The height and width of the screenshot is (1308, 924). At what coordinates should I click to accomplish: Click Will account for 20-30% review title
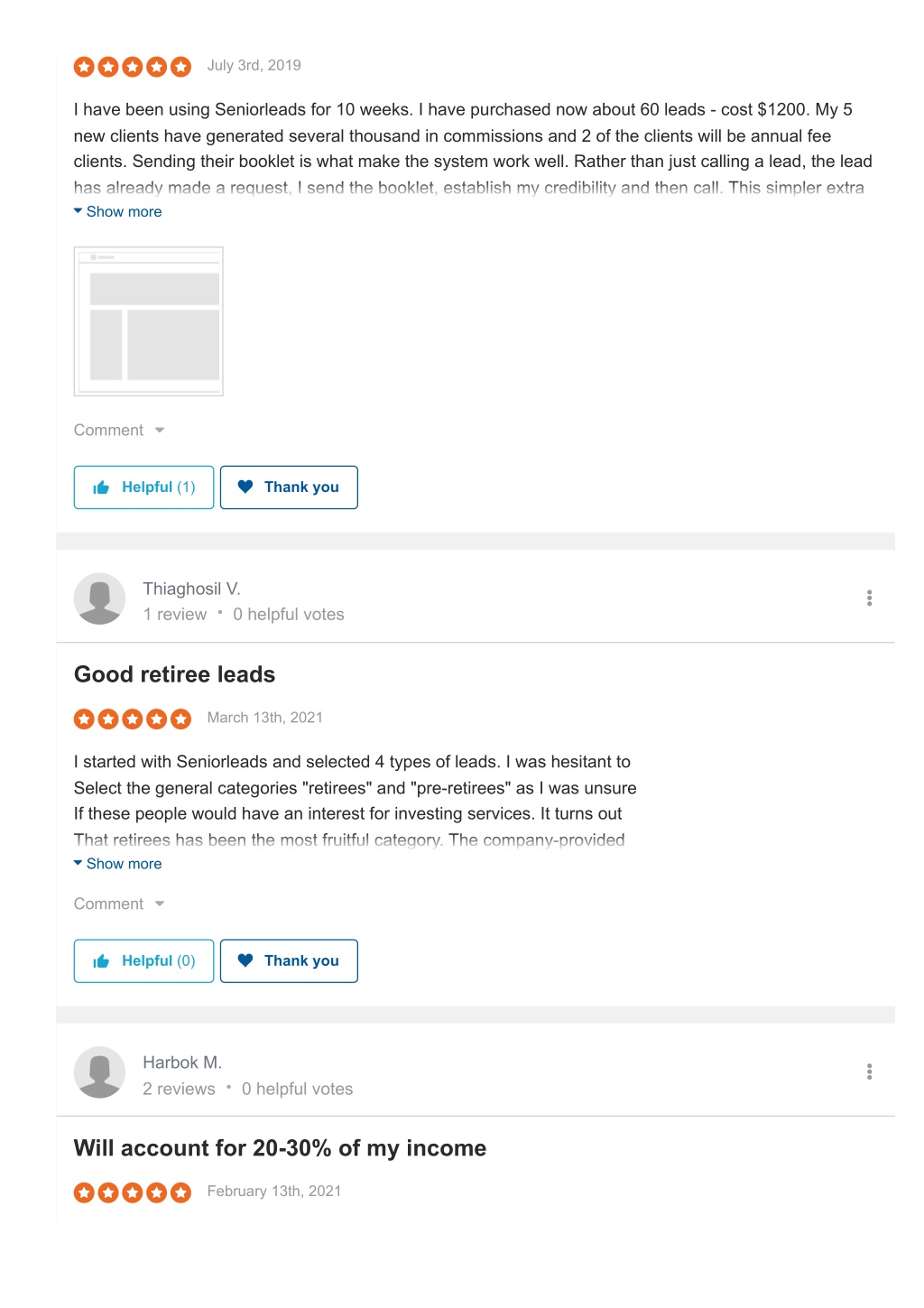click(280, 1148)
